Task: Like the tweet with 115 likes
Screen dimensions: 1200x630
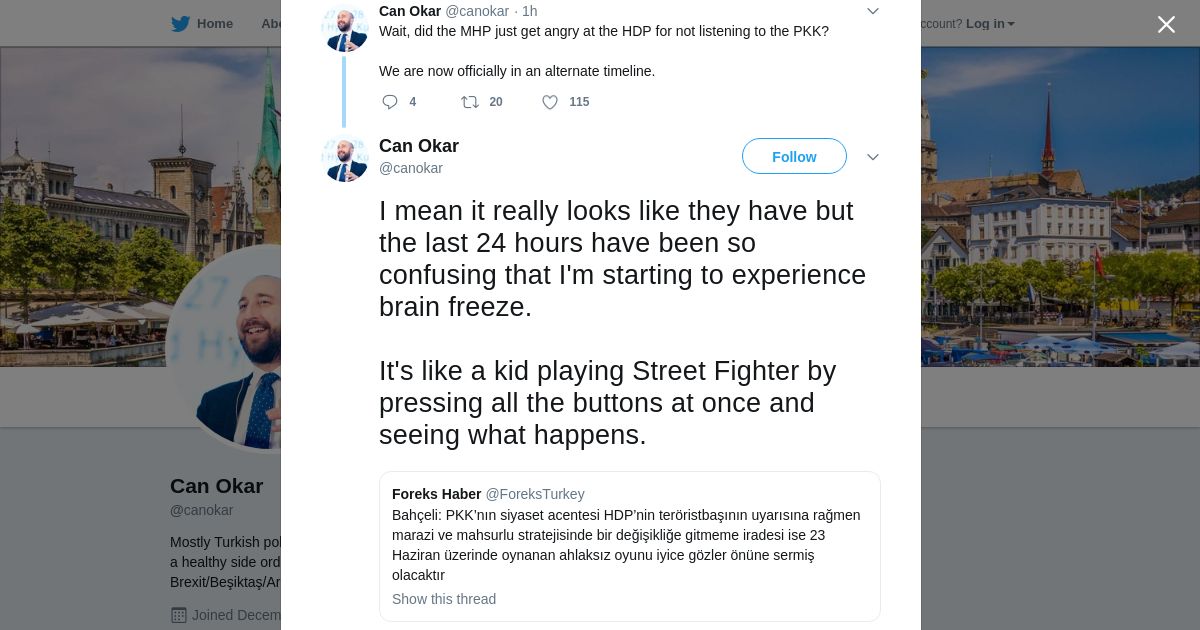Action: click(x=550, y=102)
